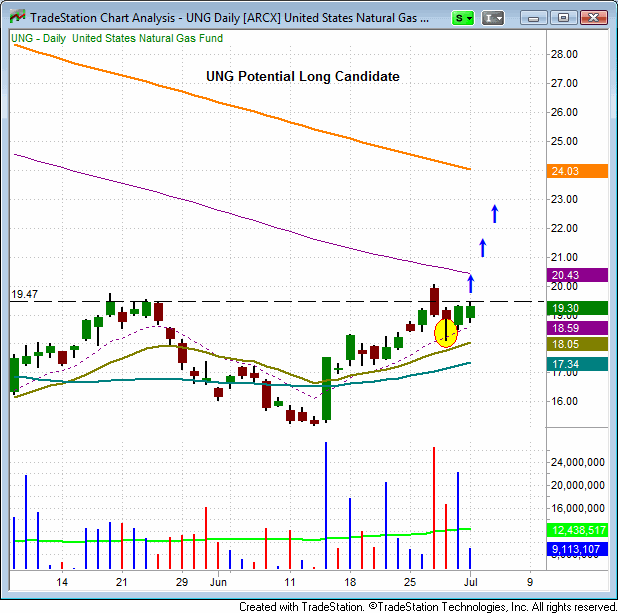
Task: Click the 'Jun' date axis label
Action: (x=218, y=582)
